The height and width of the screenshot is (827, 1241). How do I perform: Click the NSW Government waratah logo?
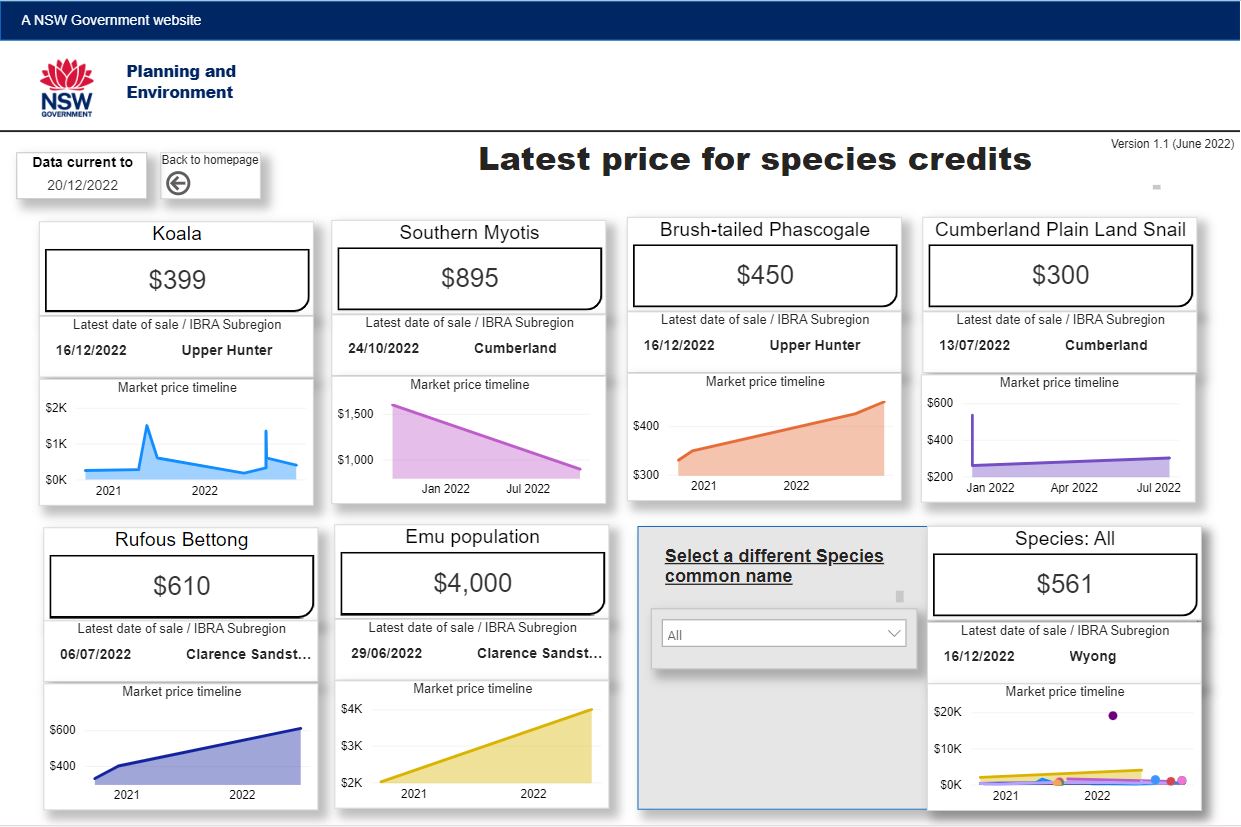click(x=66, y=88)
